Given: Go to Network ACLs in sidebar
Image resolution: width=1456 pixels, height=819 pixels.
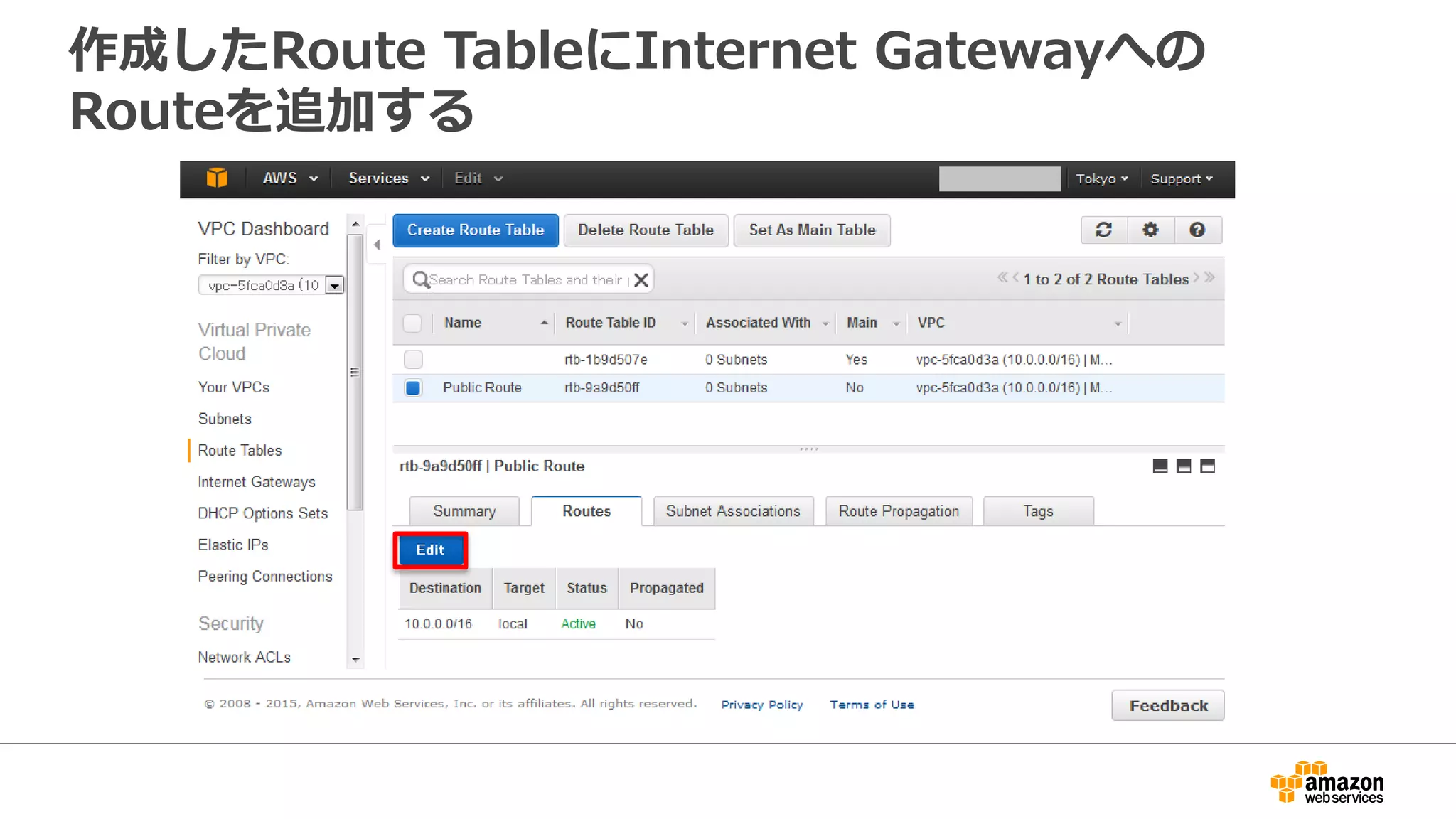Looking at the screenshot, I should (x=245, y=658).
